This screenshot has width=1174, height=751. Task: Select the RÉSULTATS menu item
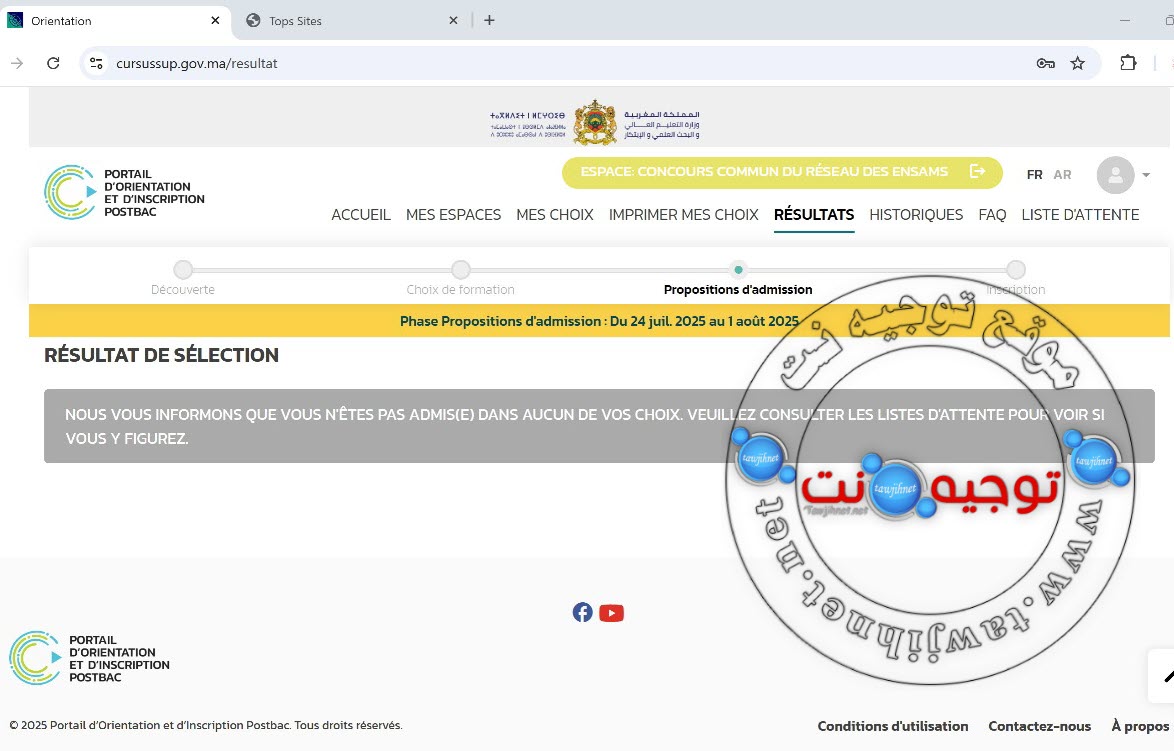[814, 215]
